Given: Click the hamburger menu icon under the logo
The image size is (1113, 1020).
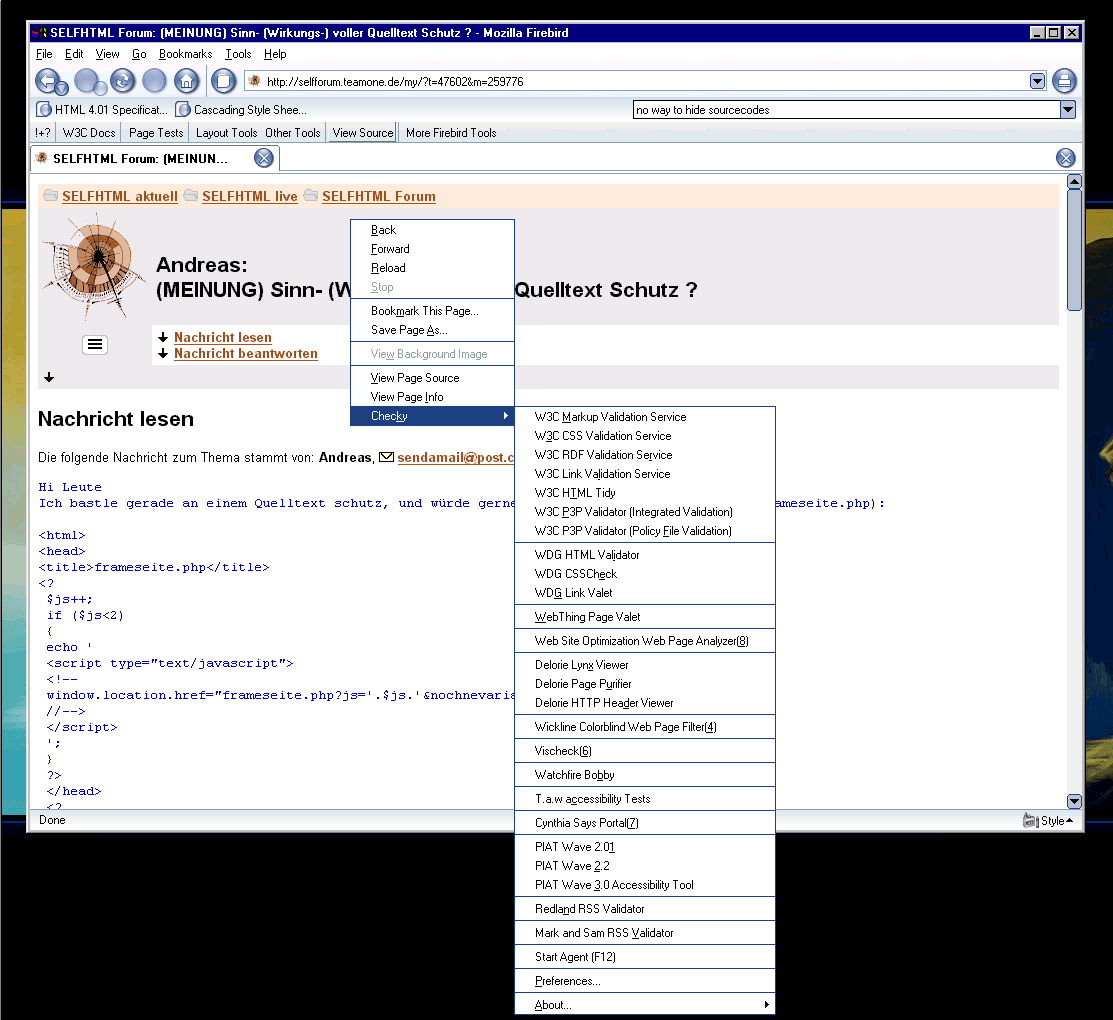Looking at the screenshot, I should tap(94, 344).
